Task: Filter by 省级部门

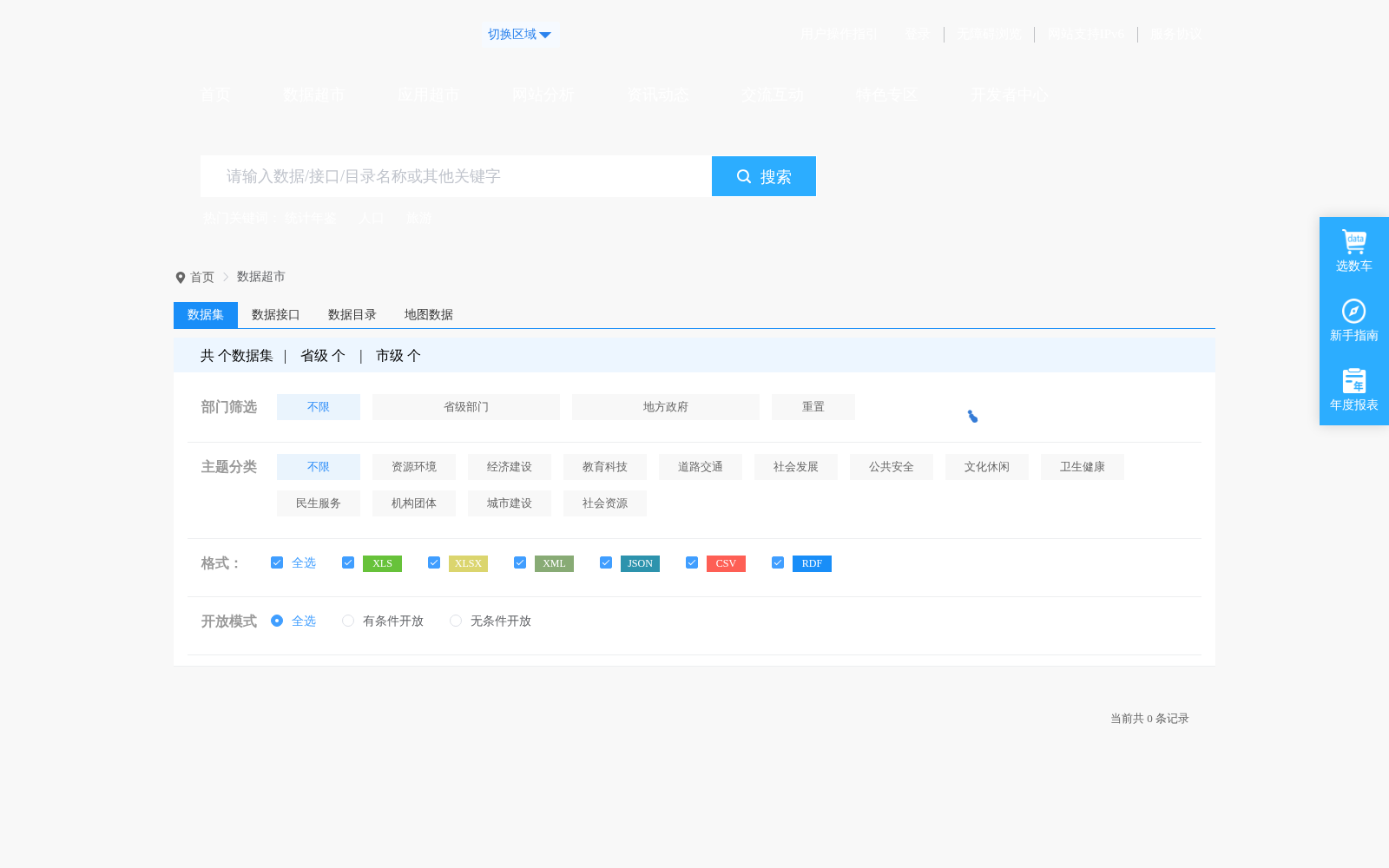Action: pyautogui.click(x=466, y=407)
